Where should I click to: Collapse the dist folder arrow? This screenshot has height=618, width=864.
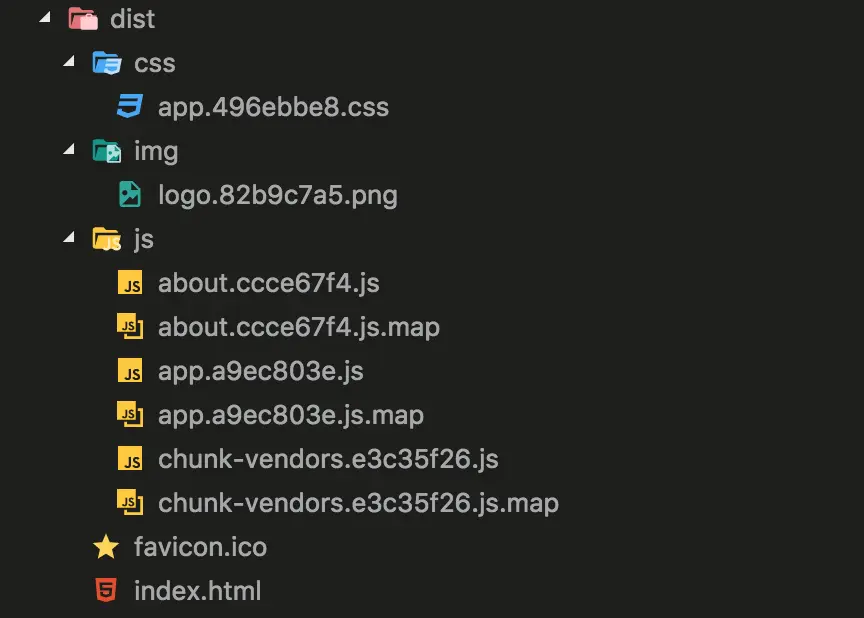[45, 18]
